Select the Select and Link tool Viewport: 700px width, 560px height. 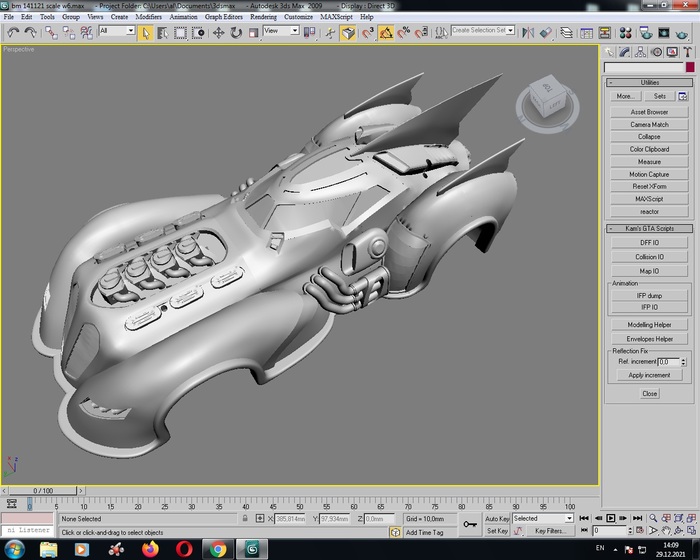pos(51,33)
